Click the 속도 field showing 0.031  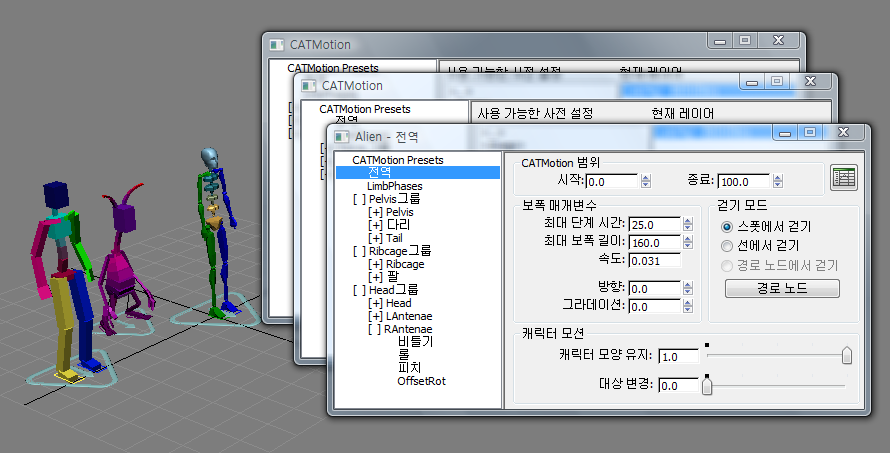(654, 261)
